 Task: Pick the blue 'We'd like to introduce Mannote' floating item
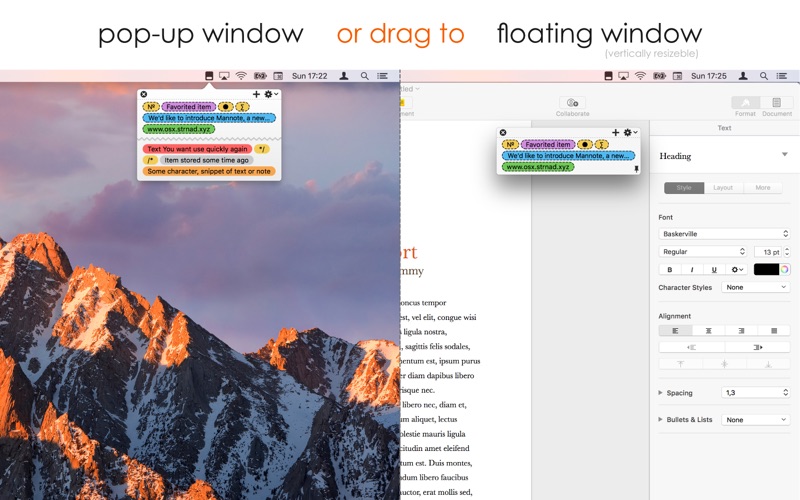click(568, 156)
